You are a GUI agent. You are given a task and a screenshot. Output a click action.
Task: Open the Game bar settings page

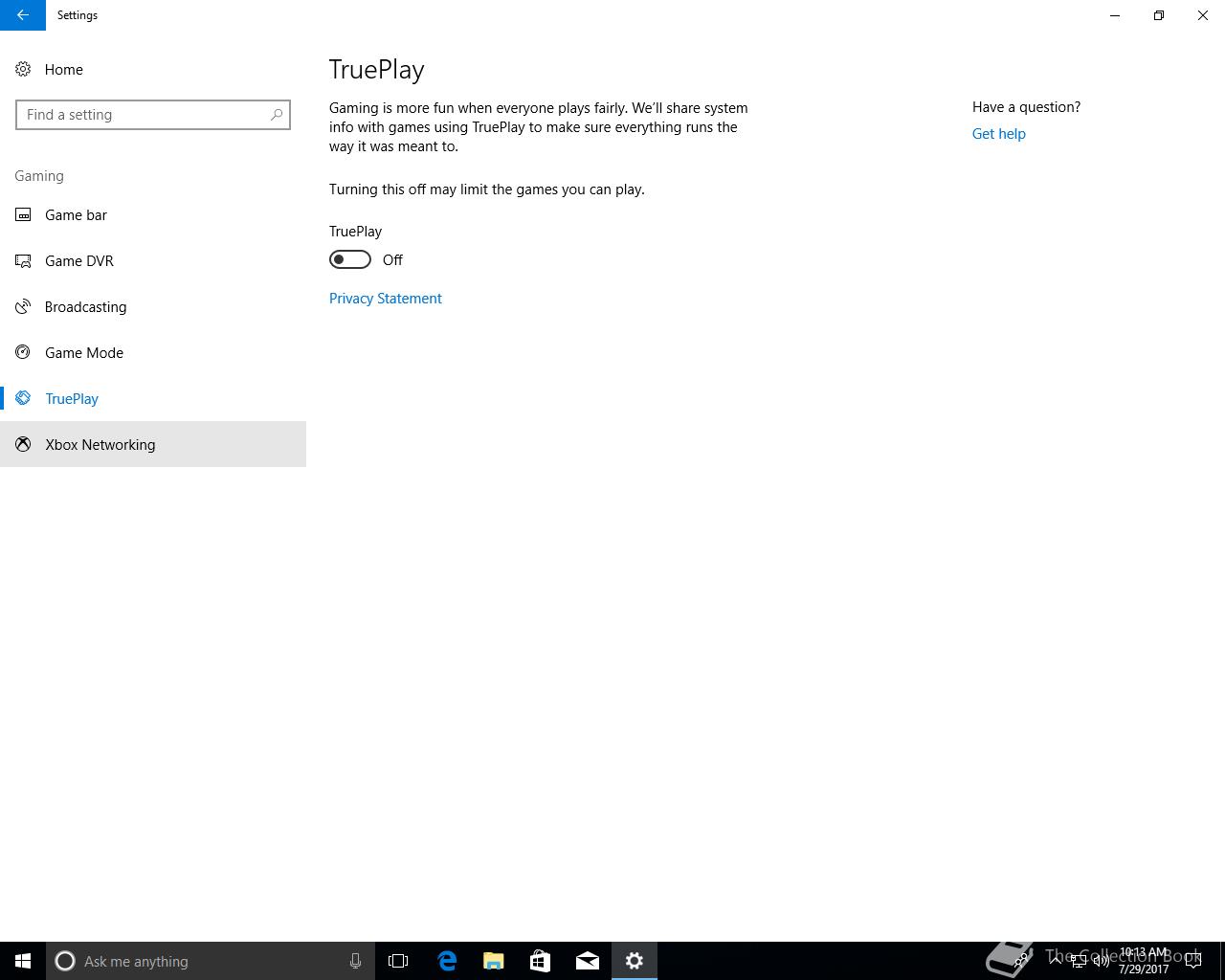click(x=153, y=215)
